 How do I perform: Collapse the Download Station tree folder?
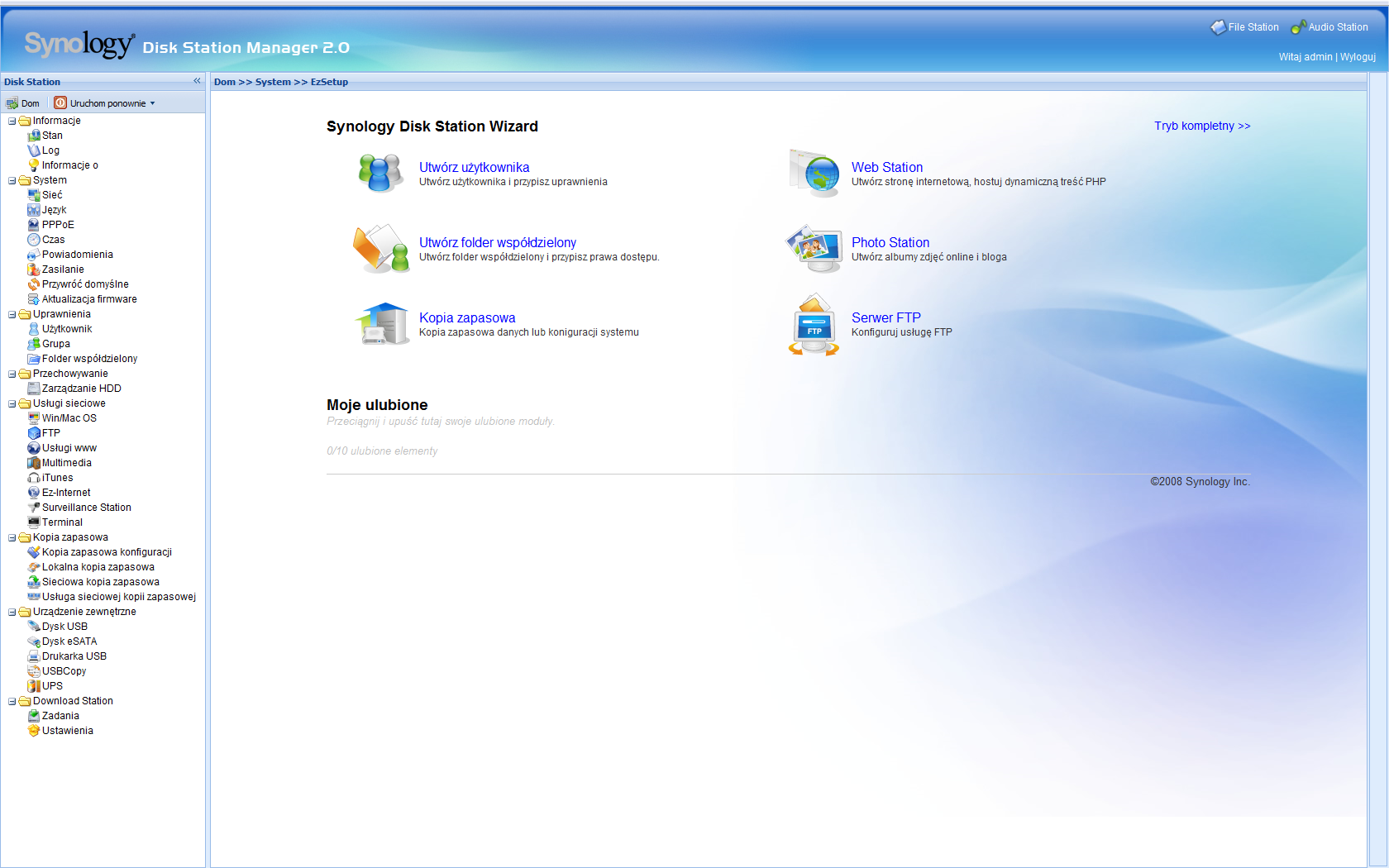pos(12,701)
